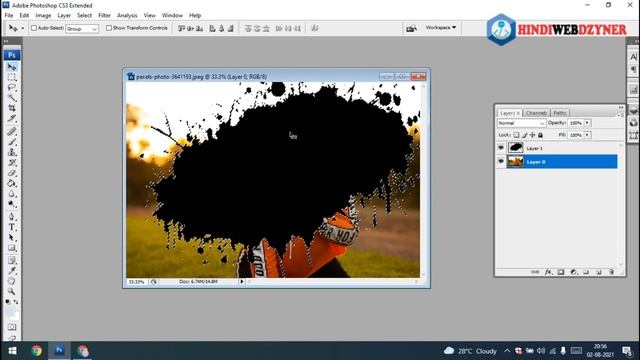Select the Pen tool
640x360 pixels.
click(12, 217)
